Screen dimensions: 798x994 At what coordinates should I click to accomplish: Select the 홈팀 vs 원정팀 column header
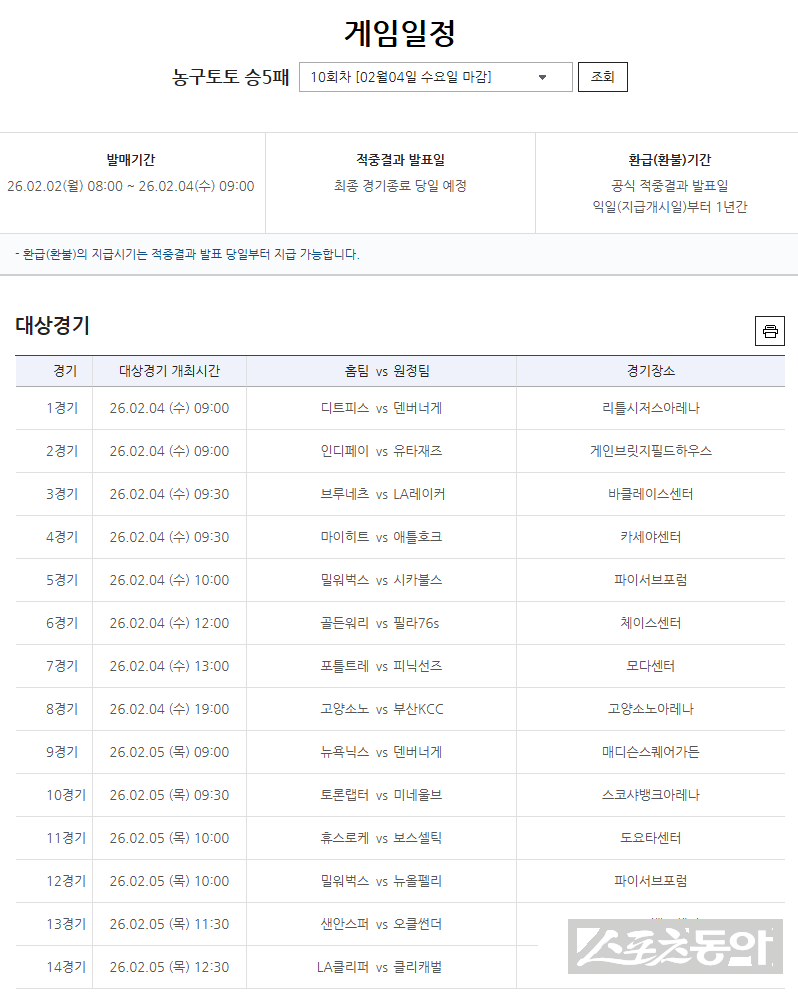point(381,371)
